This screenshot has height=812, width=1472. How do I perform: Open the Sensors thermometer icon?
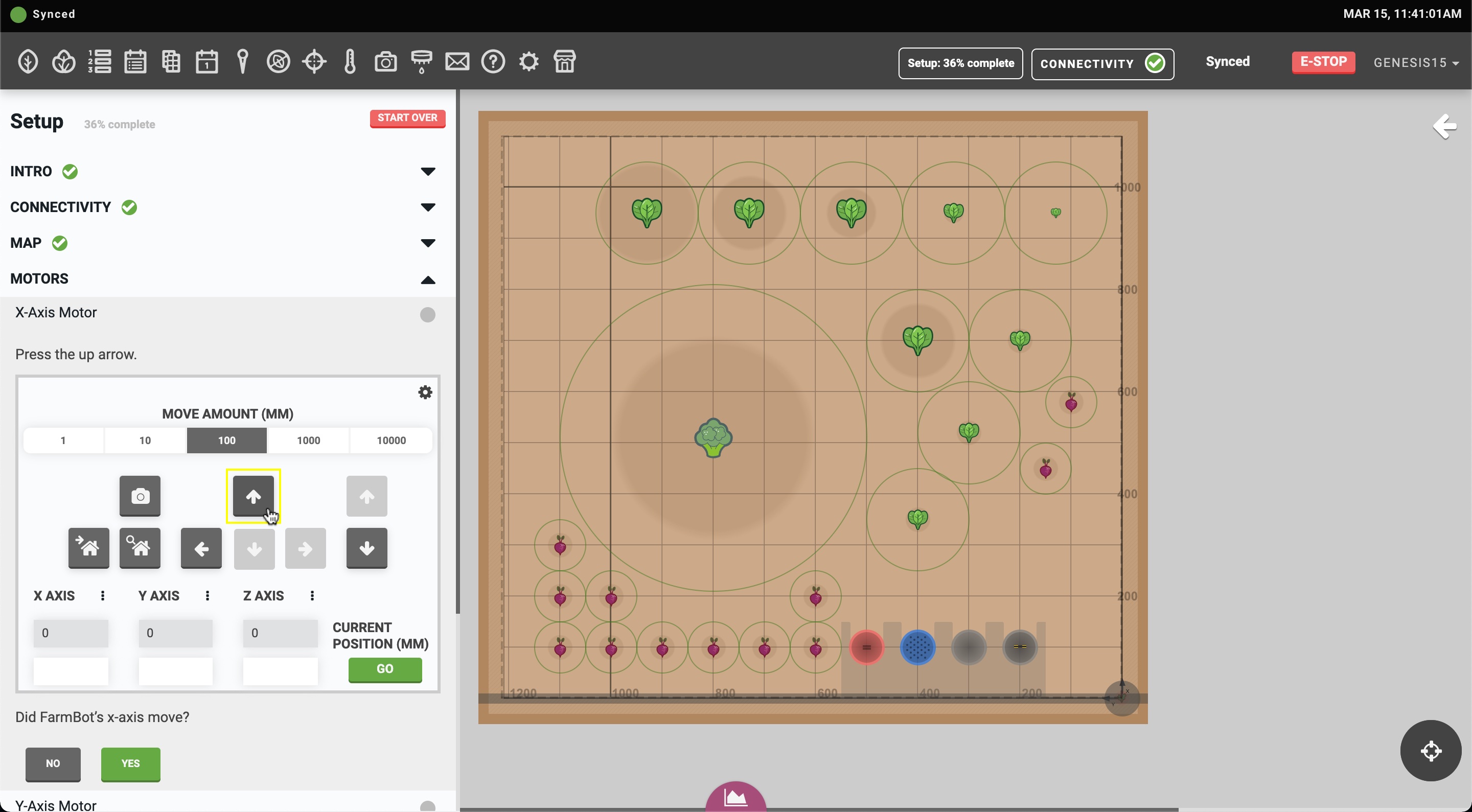pyautogui.click(x=350, y=62)
